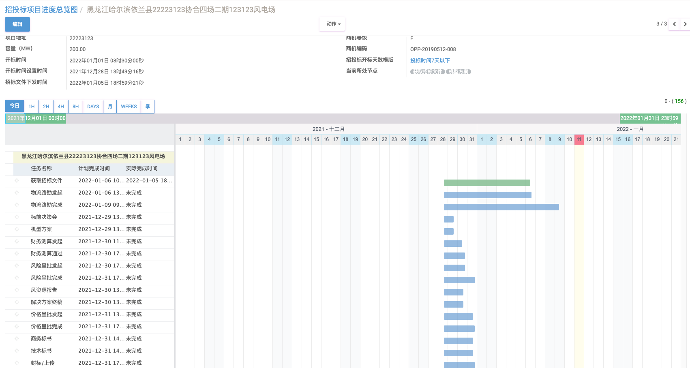This screenshot has width=690, height=368.
Task: Click the gray date range bar above the Gantt
Action: pyautogui.click(x=343, y=118)
